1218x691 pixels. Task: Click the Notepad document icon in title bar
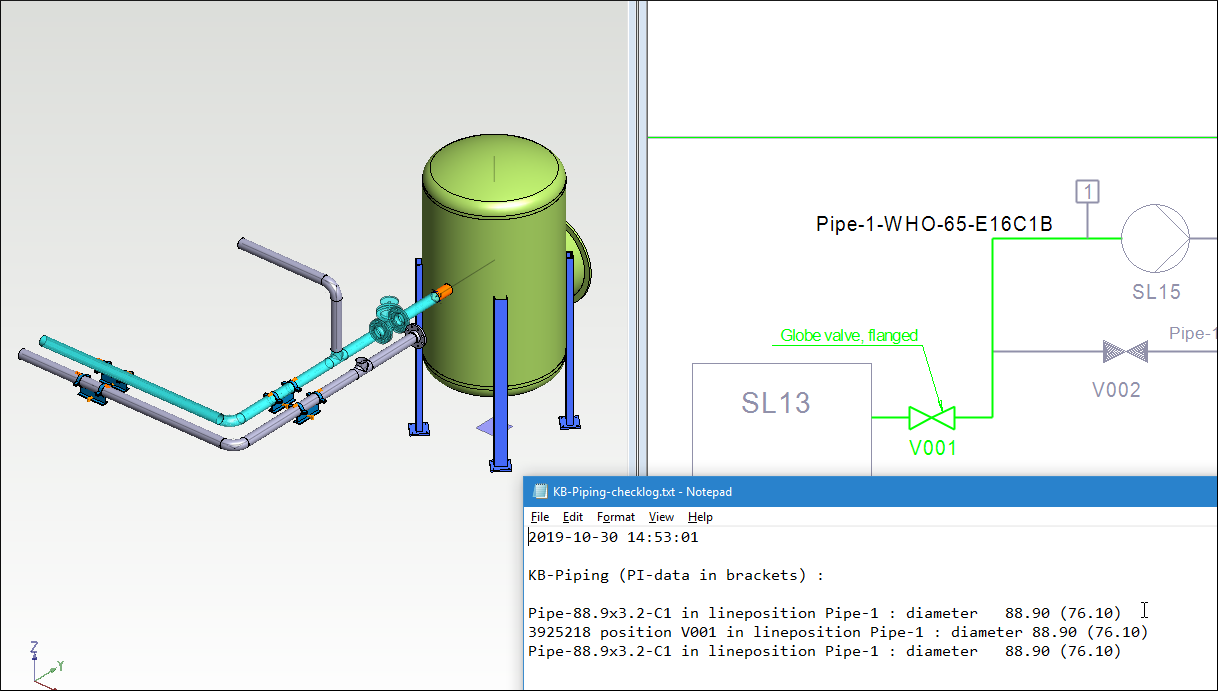540,492
